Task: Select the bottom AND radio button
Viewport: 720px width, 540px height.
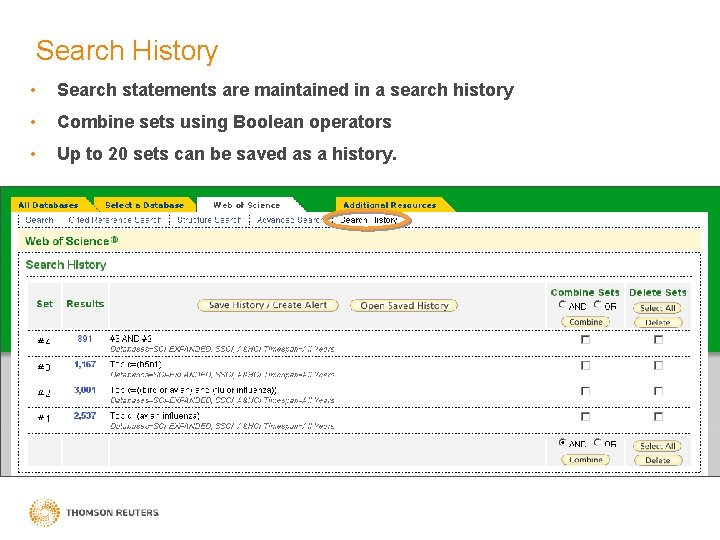Action: [x=562, y=443]
